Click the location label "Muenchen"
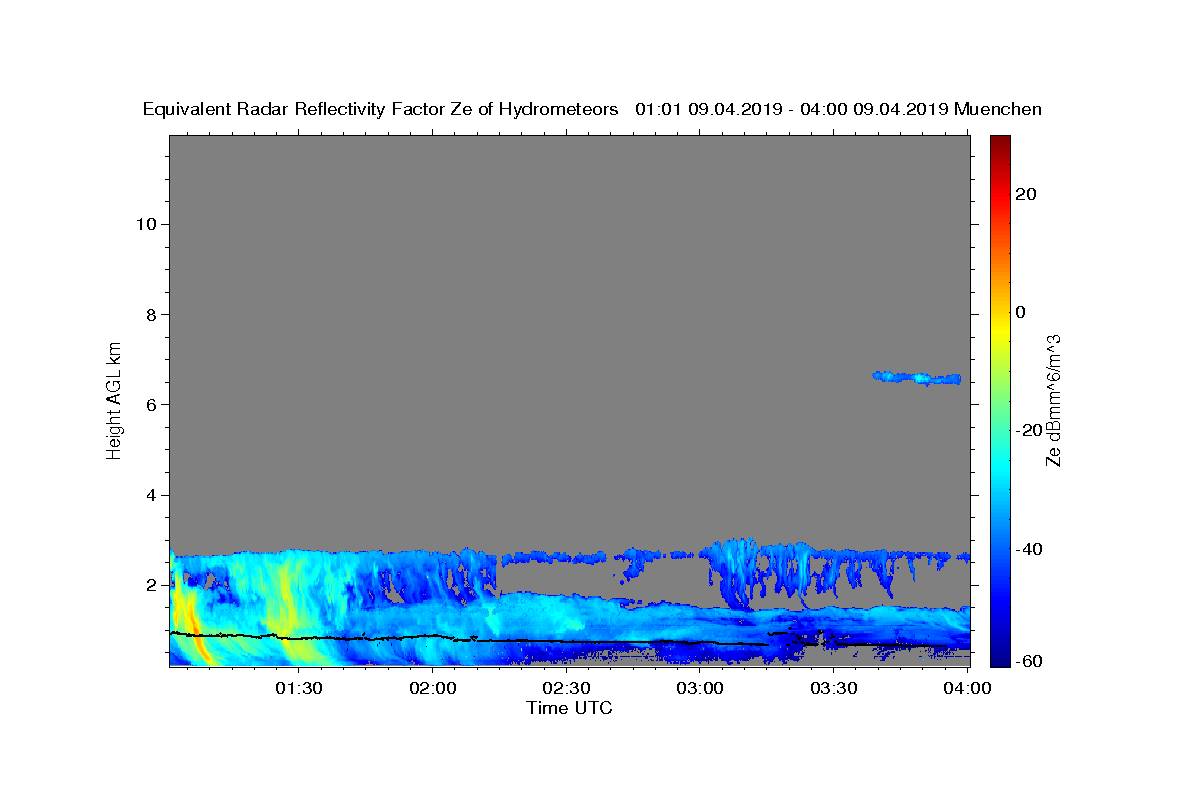Image resolution: width=1200 pixels, height=800 pixels. (998, 109)
